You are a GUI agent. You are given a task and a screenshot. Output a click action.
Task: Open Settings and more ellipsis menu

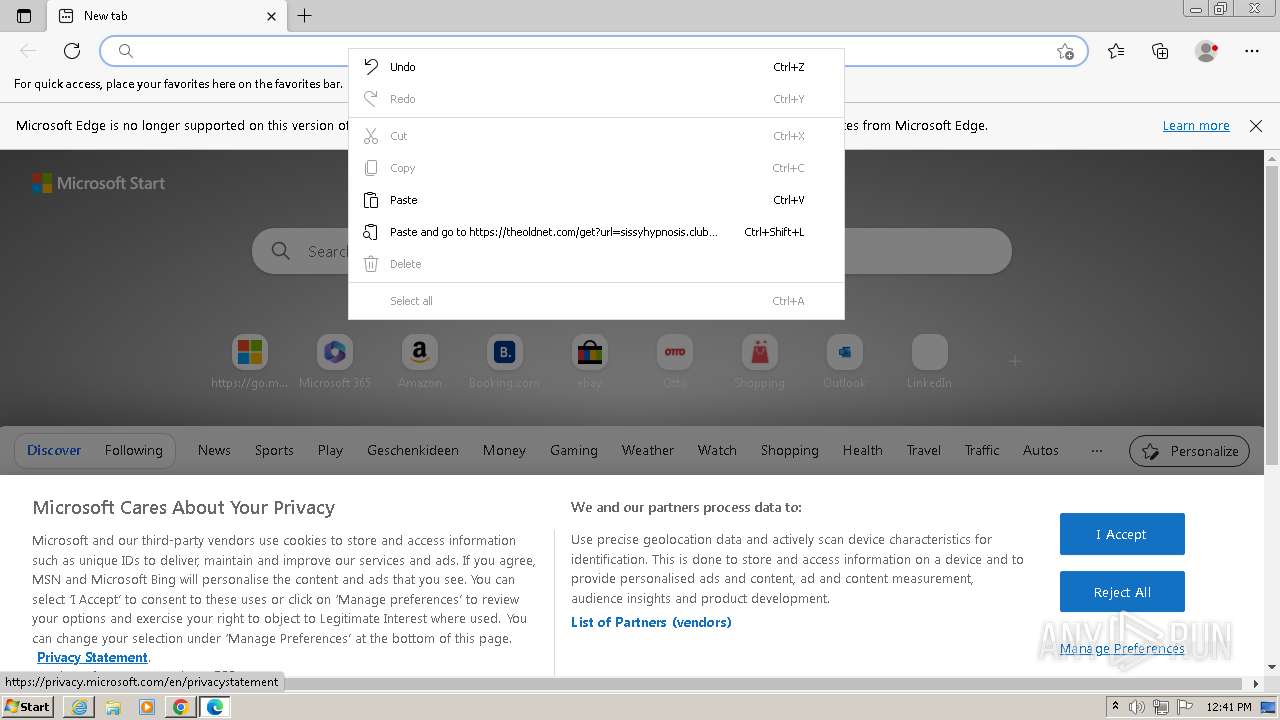(1252, 51)
